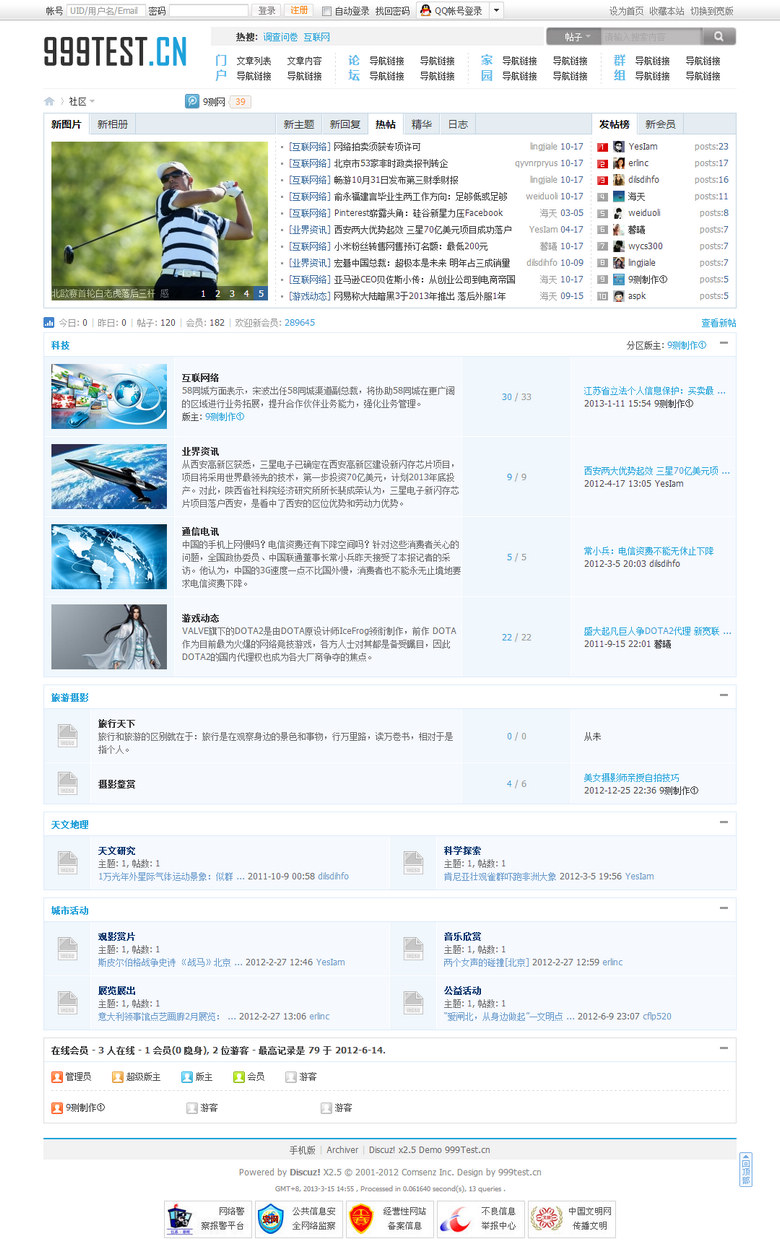
Task: Open the 业界资讯 forum jet thumbnail
Action: (x=109, y=477)
